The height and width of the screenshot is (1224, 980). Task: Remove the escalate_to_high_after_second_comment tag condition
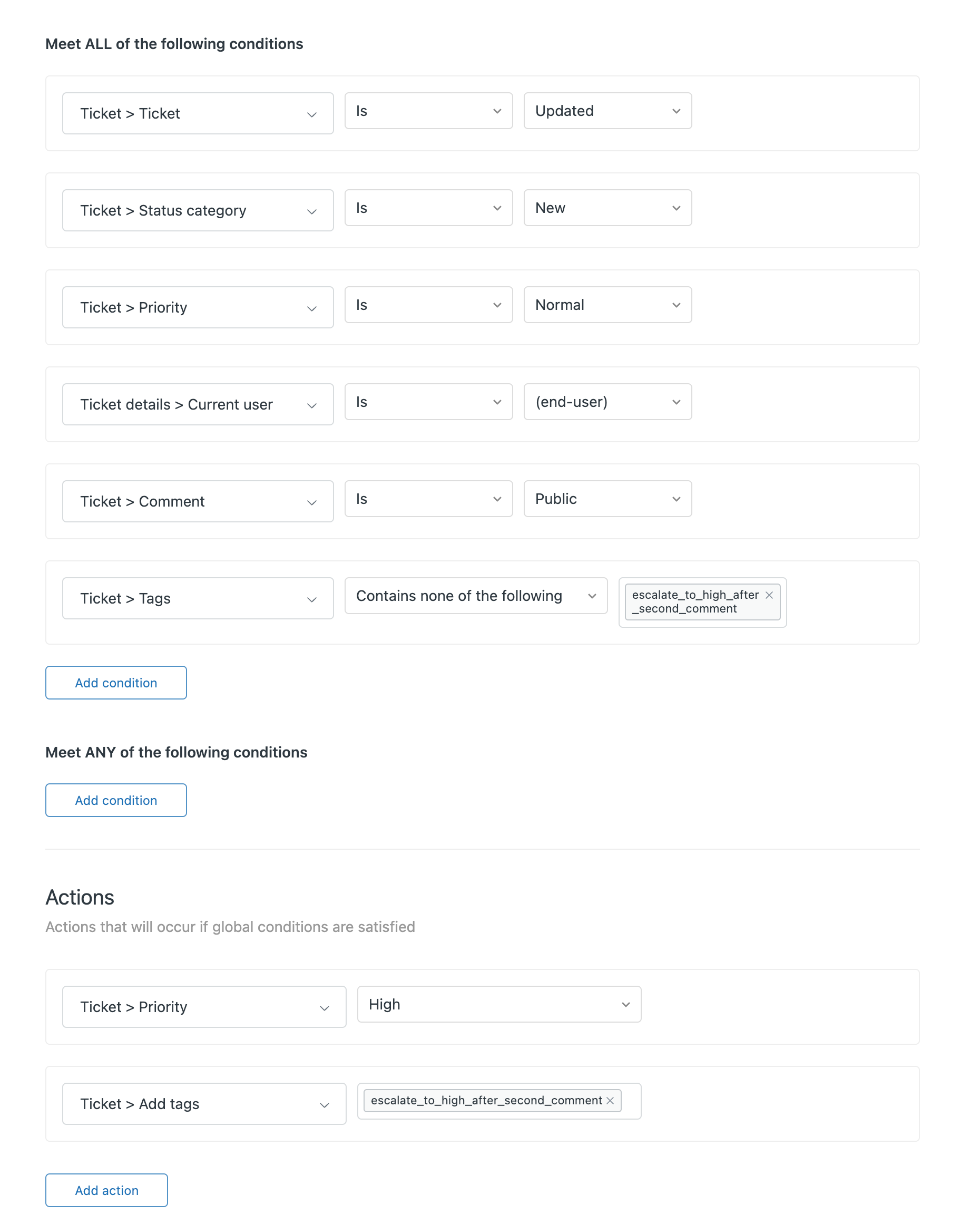(x=769, y=595)
